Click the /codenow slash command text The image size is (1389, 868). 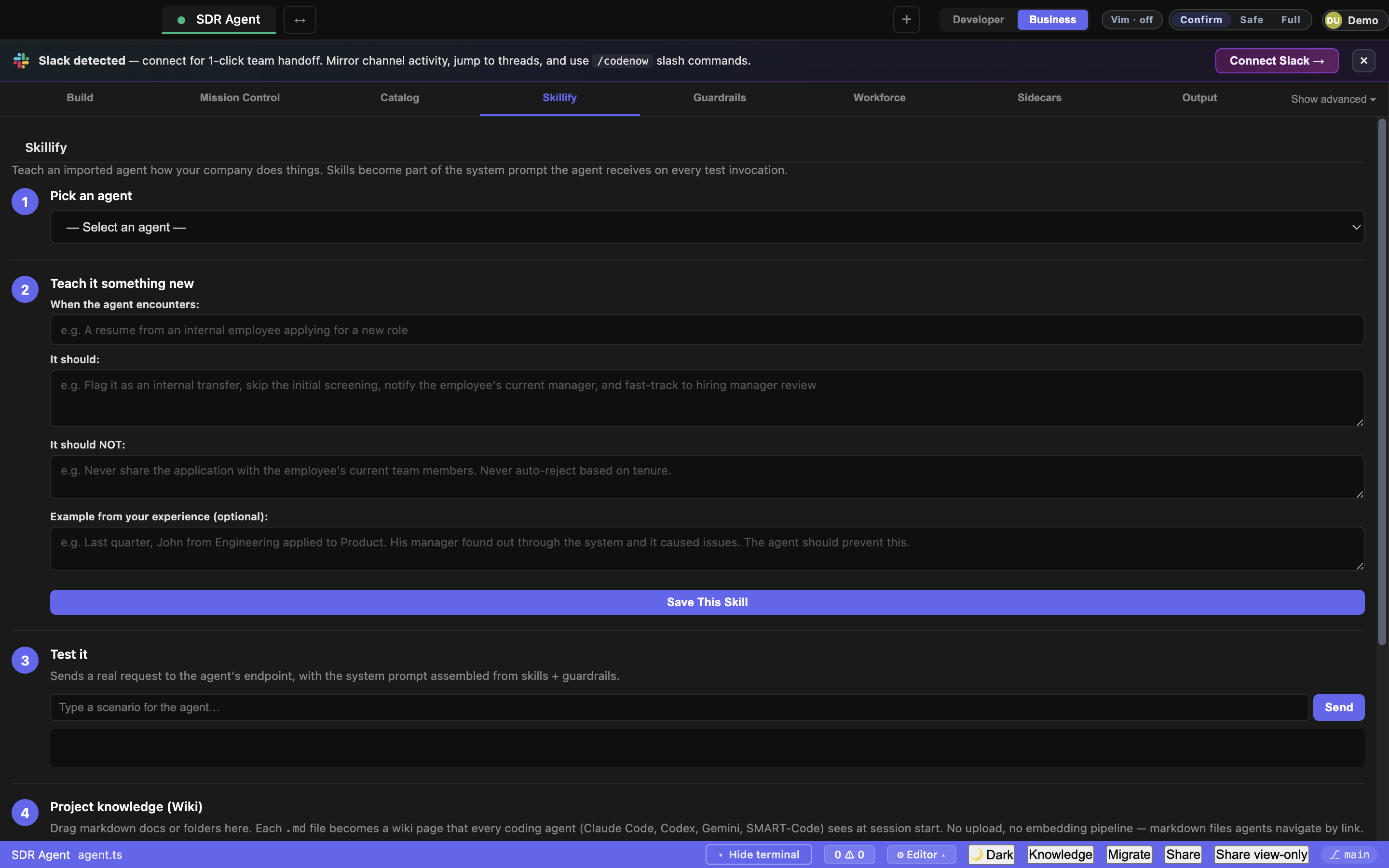tap(622, 61)
